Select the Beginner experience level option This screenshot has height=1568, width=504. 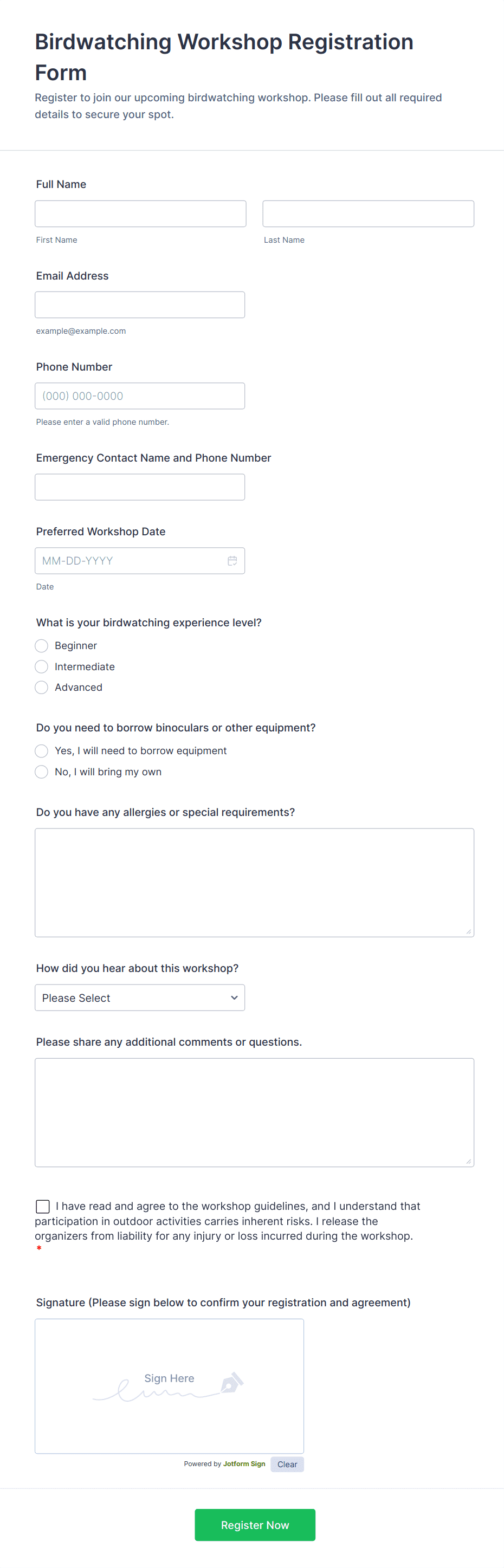41,646
